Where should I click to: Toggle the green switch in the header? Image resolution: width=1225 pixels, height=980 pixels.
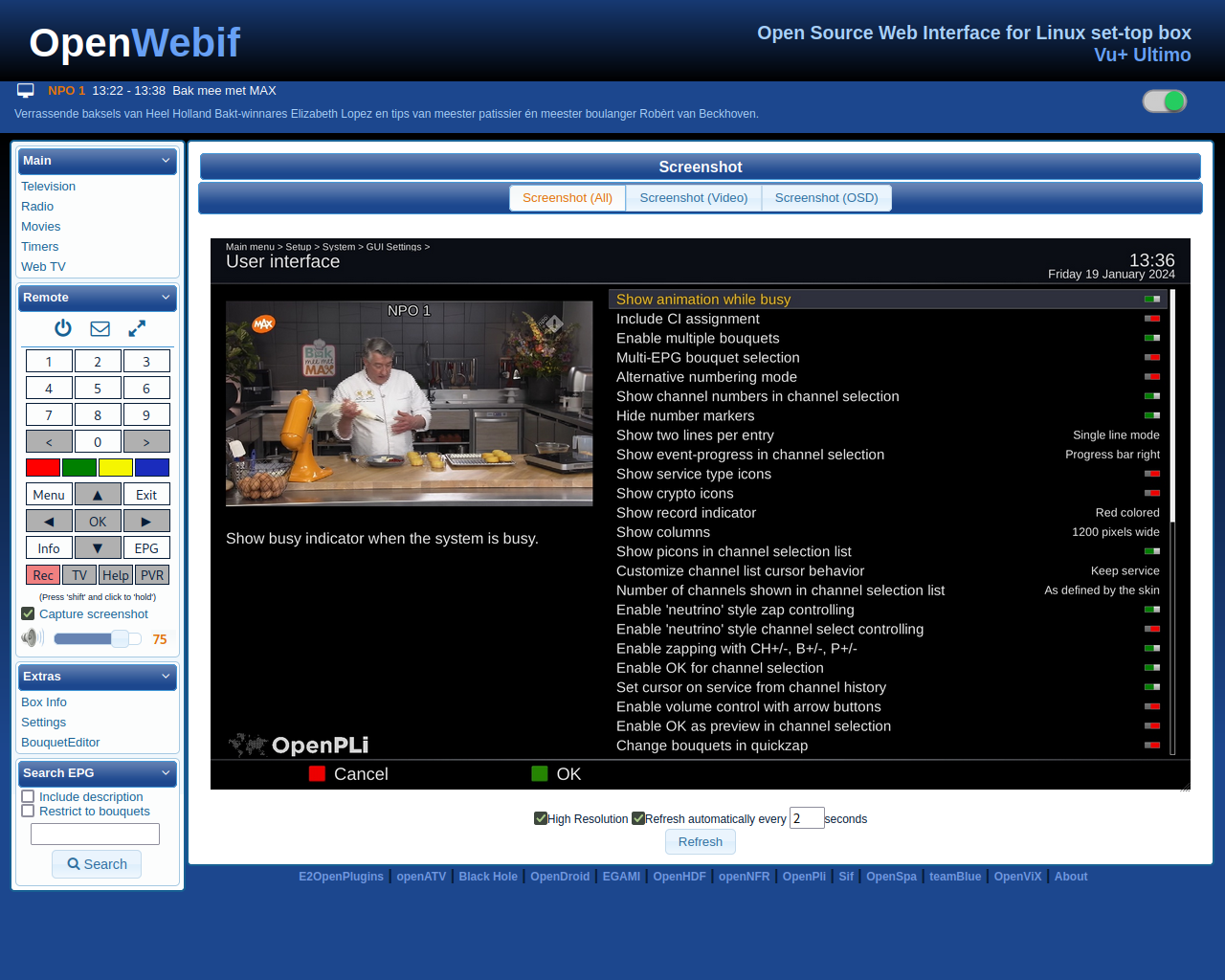pyautogui.click(x=1165, y=101)
